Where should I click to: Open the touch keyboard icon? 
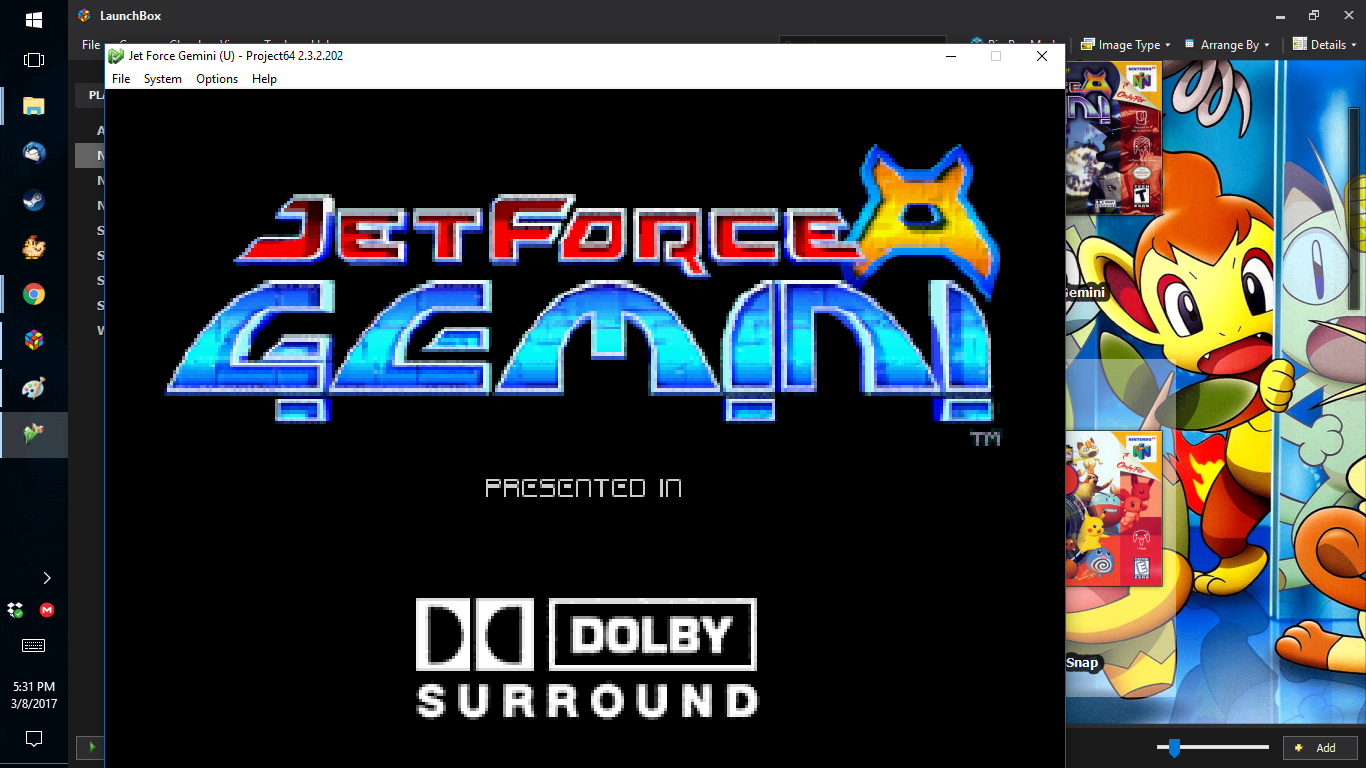coord(34,646)
